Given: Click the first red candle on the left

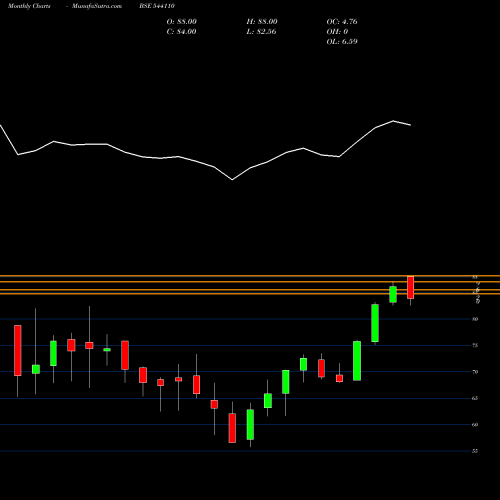Looking at the screenshot, I should pyautogui.click(x=18, y=351).
